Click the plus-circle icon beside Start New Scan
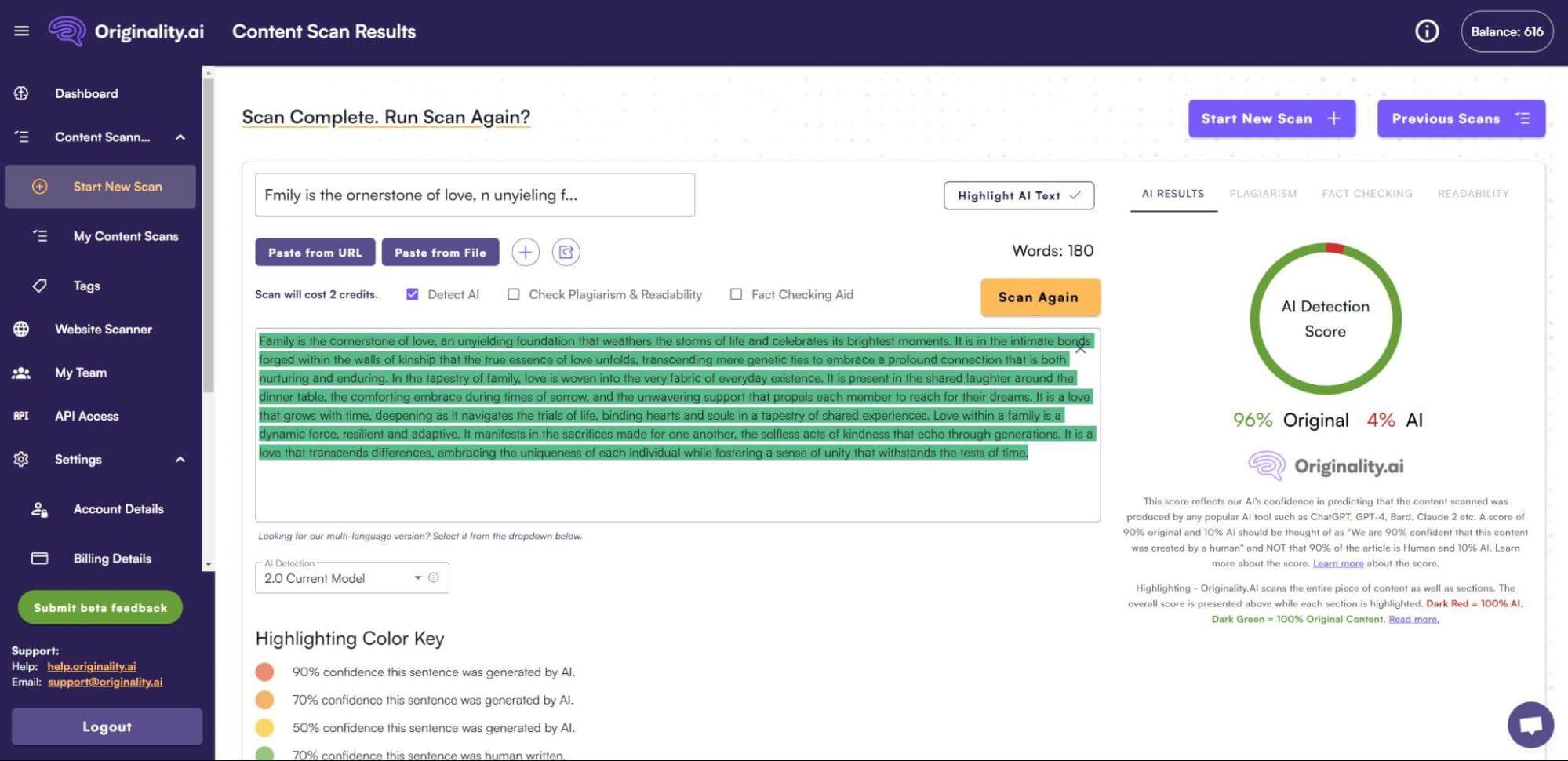The height and width of the screenshot is (761, 1568). (40, 187)
